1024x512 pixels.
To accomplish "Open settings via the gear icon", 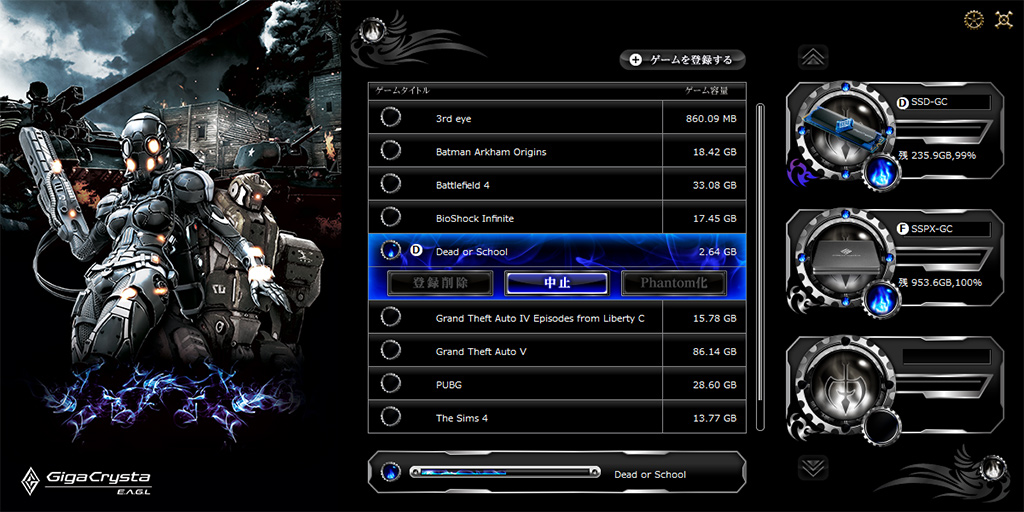I will pyautogui.click(x=973, y=19).
